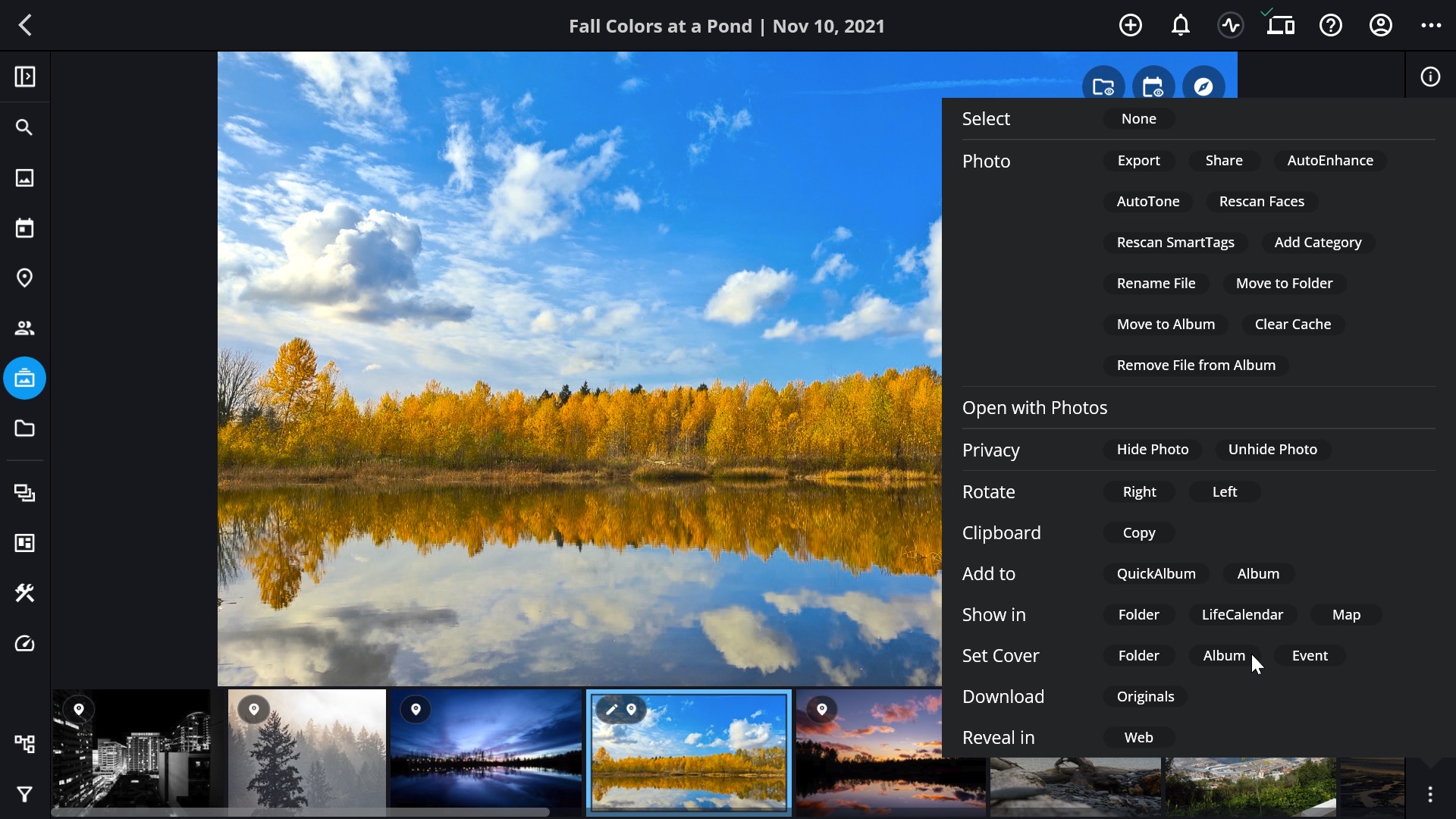Select Open with Photos
The height and width of the screenshot is (819, 1456).
click(x=1034, y=408)
